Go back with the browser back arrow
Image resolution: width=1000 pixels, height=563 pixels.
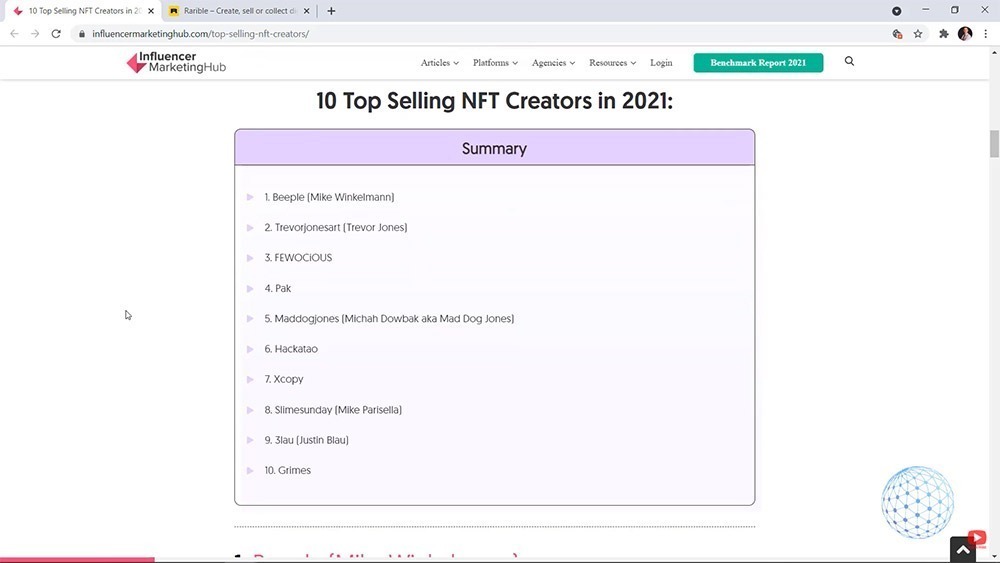15,34
